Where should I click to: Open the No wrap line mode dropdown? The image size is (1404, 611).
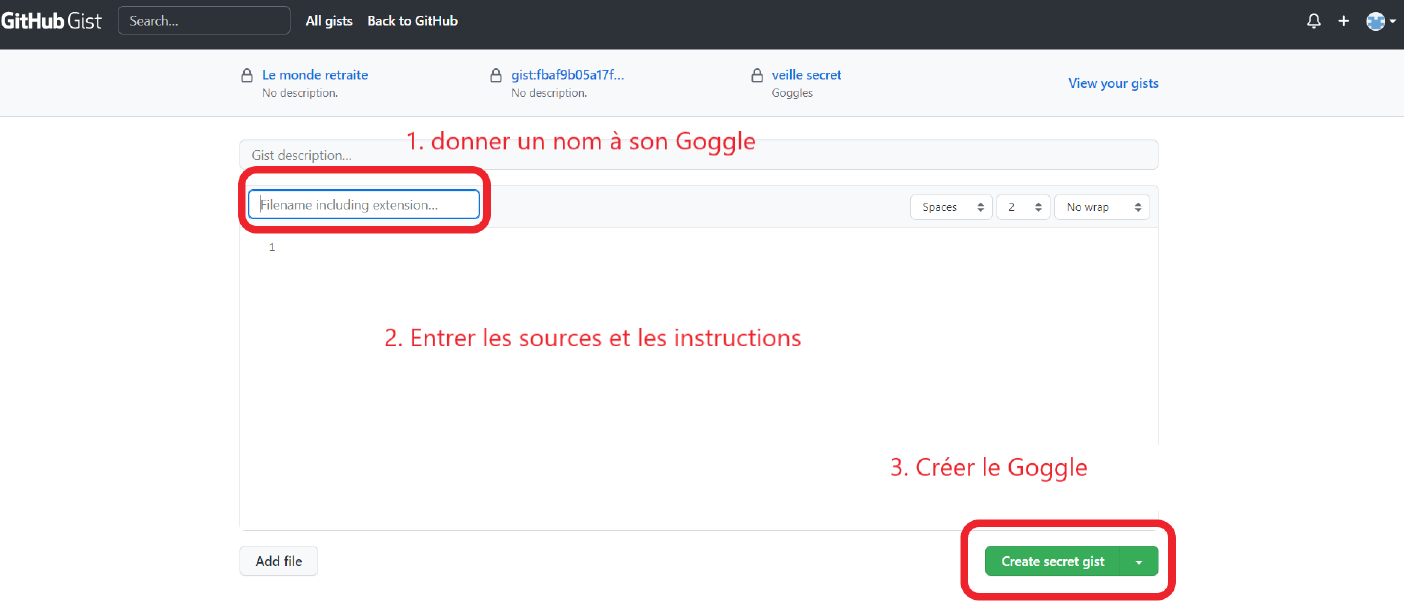pyautogui.click(x=1101, y=207)
